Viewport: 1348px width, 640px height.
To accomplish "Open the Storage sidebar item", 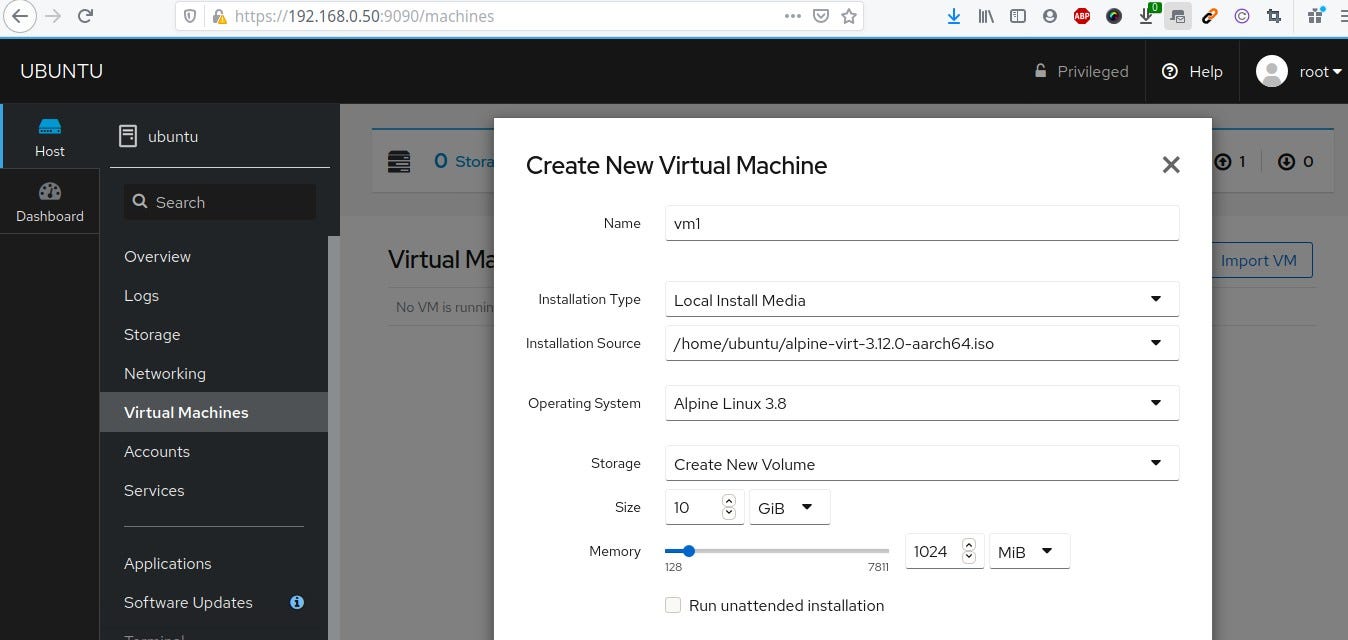I will [152, 334].
